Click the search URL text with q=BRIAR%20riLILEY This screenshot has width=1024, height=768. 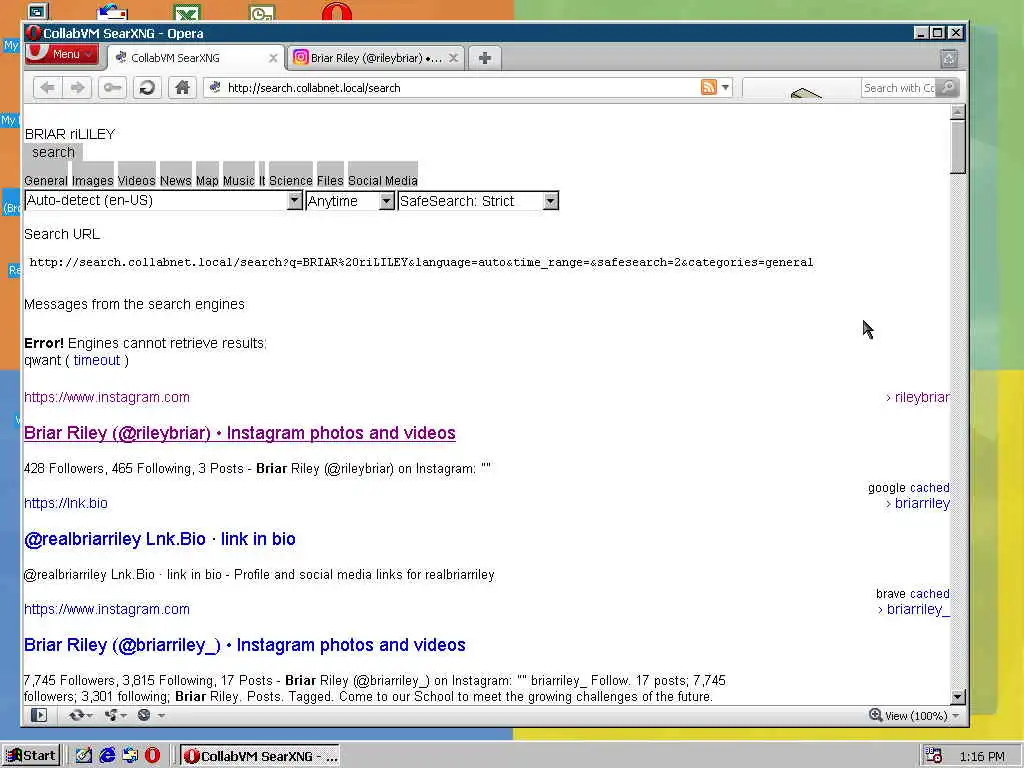tap(421, 262)
